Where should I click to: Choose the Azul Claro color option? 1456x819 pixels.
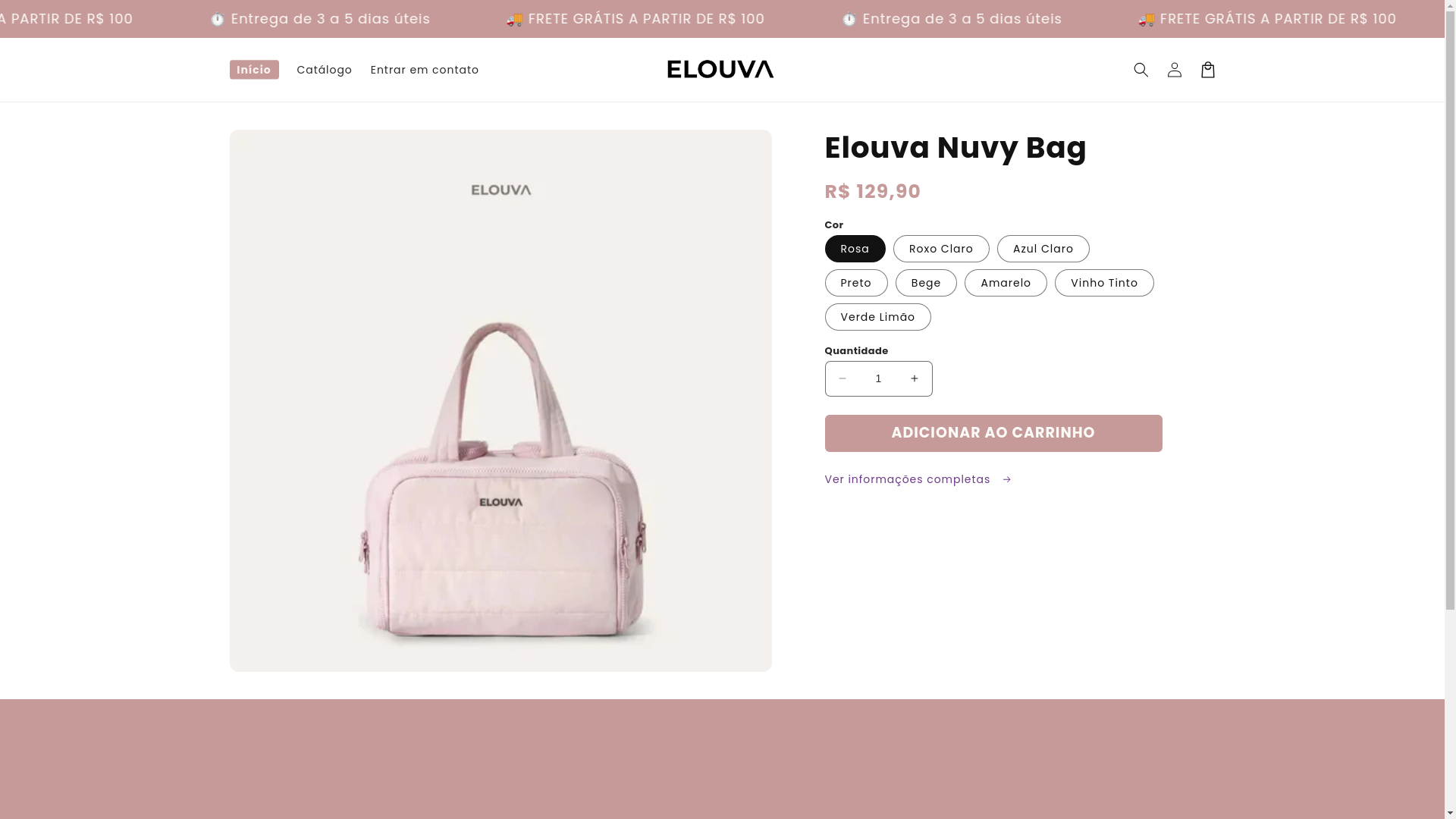(x=1043, y=249)
